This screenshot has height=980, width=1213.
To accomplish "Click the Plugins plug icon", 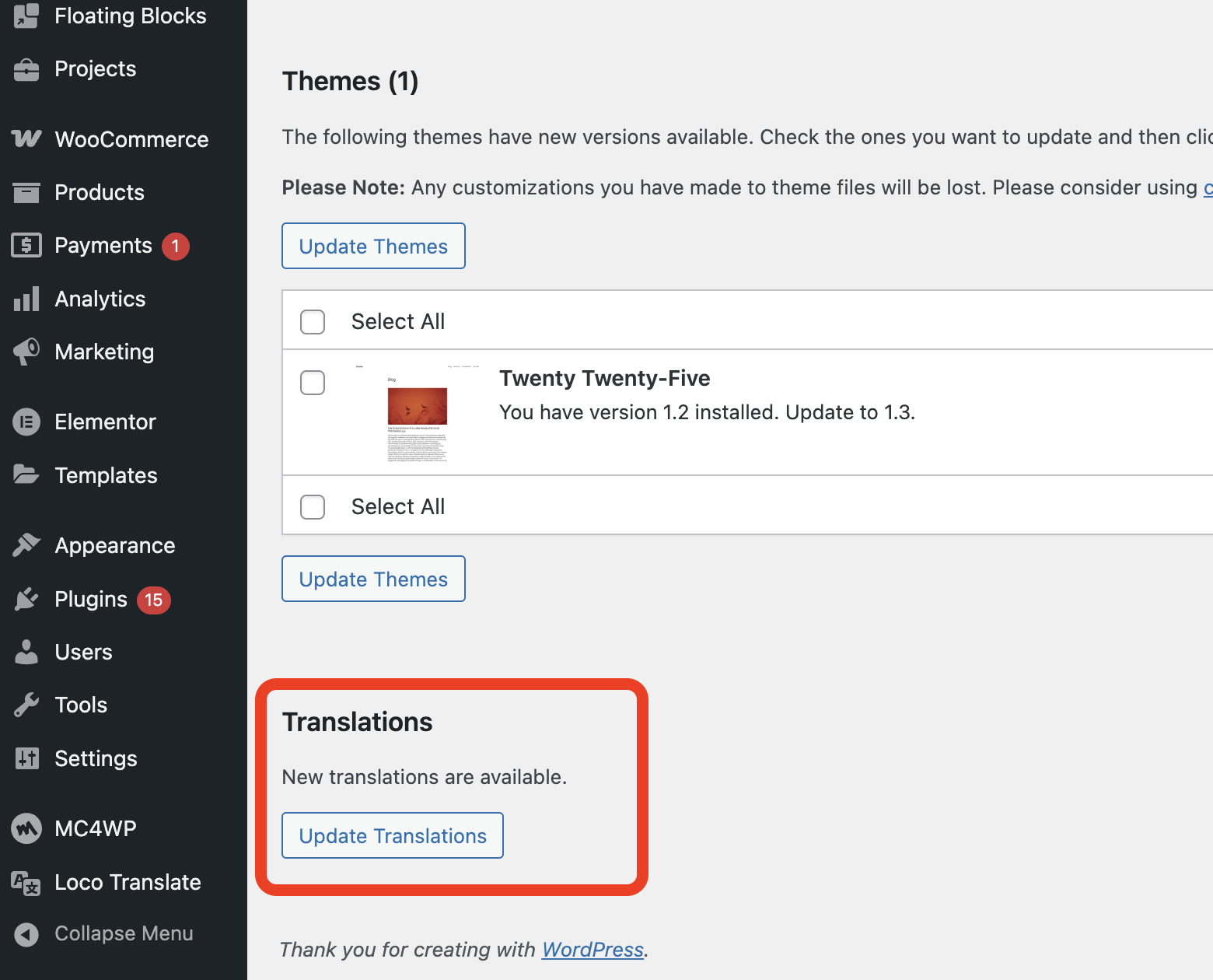I will pos(26,600).
